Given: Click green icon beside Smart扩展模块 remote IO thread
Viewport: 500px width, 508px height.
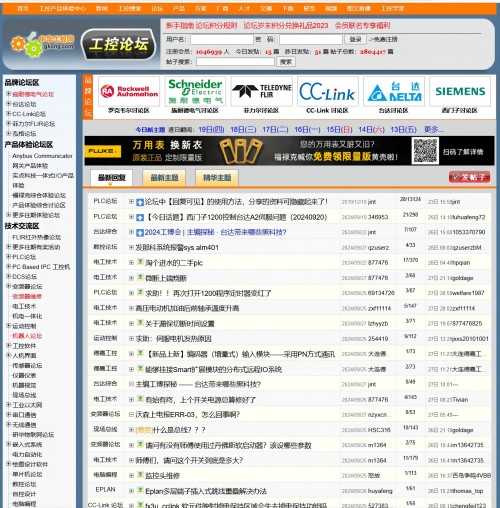Looking at the screenshot, I should coord(140,368).
